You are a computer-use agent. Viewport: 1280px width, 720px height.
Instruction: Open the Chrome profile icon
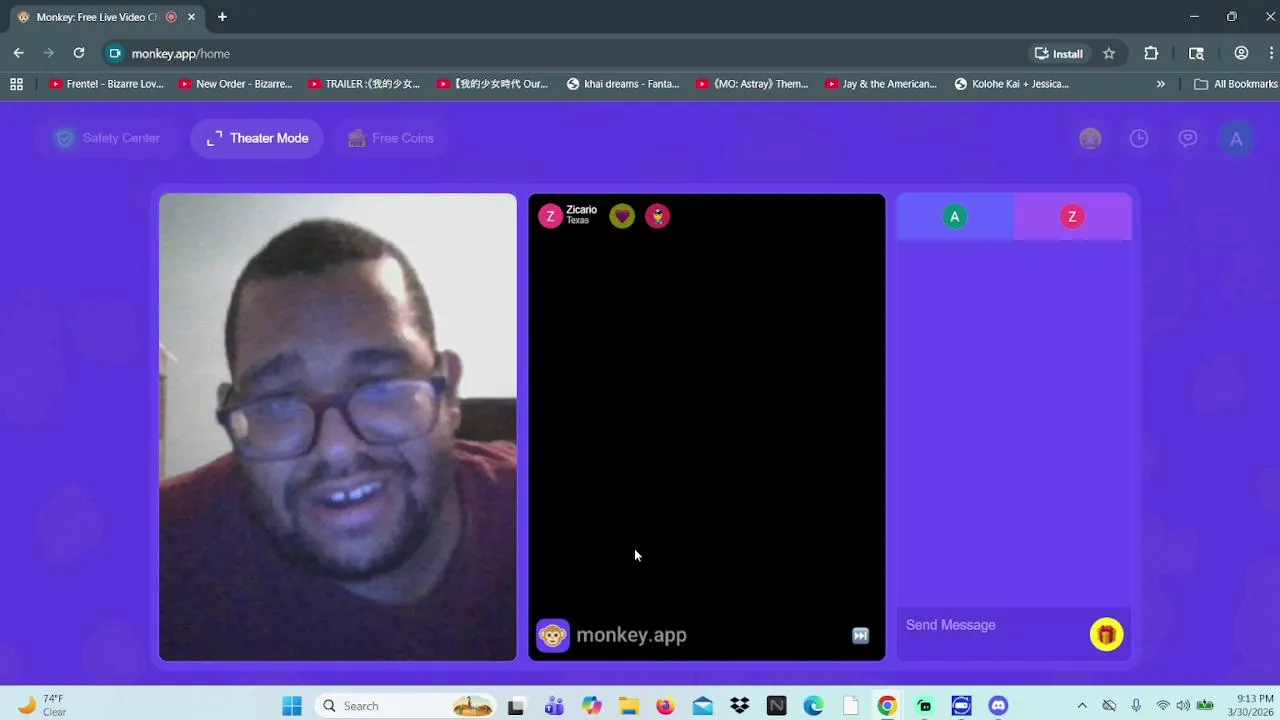pyautogui.click(x=1241, y=54)
